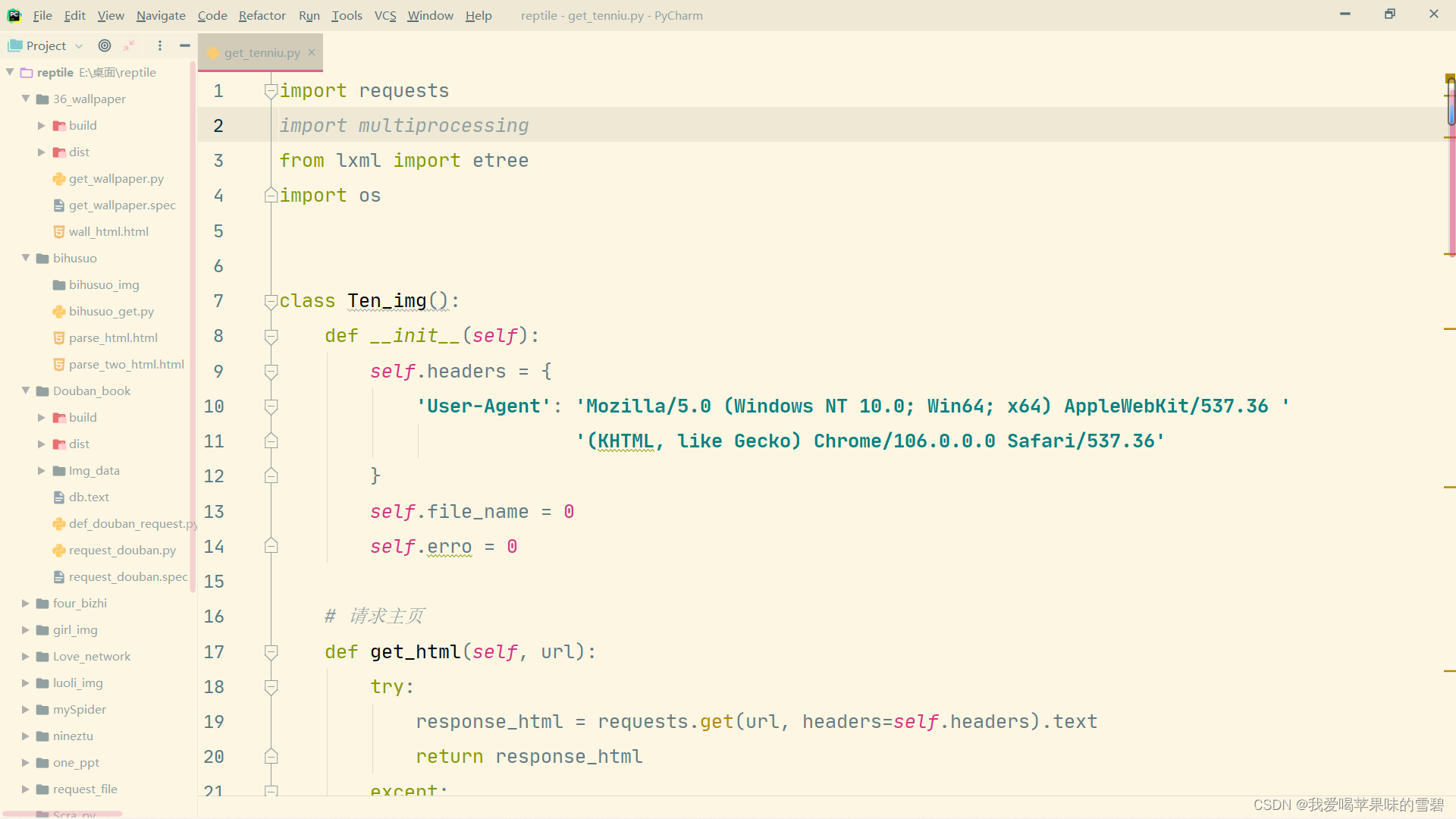The width and height of the screenshot is (1456, 819).
Task: Click the Select Opened File target icon
Action: coord(105,45)
